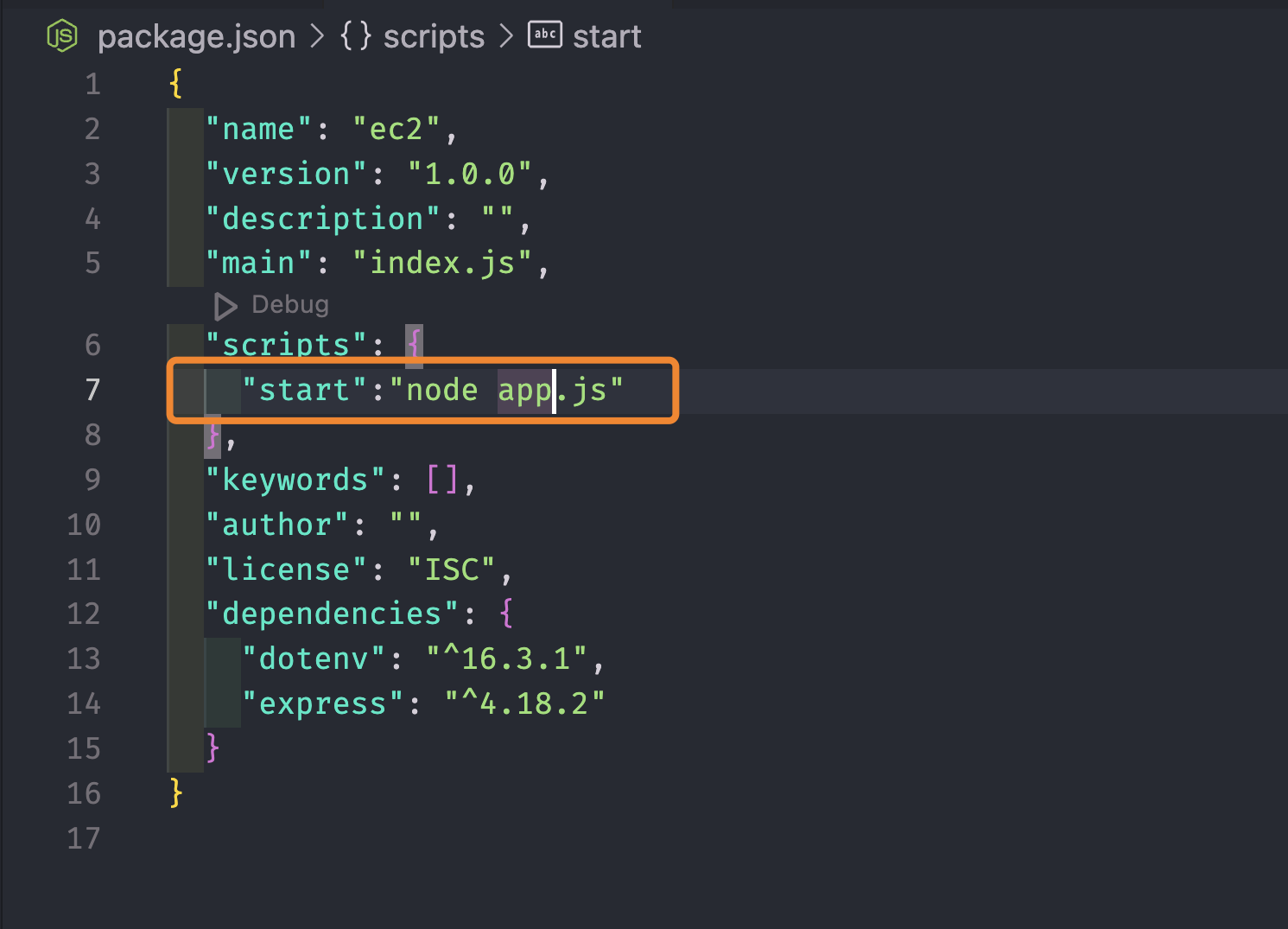The width and height of the screenshot is (1288, 929).
Task: Click the chevron between scripts and start
Action: point(506,36)
